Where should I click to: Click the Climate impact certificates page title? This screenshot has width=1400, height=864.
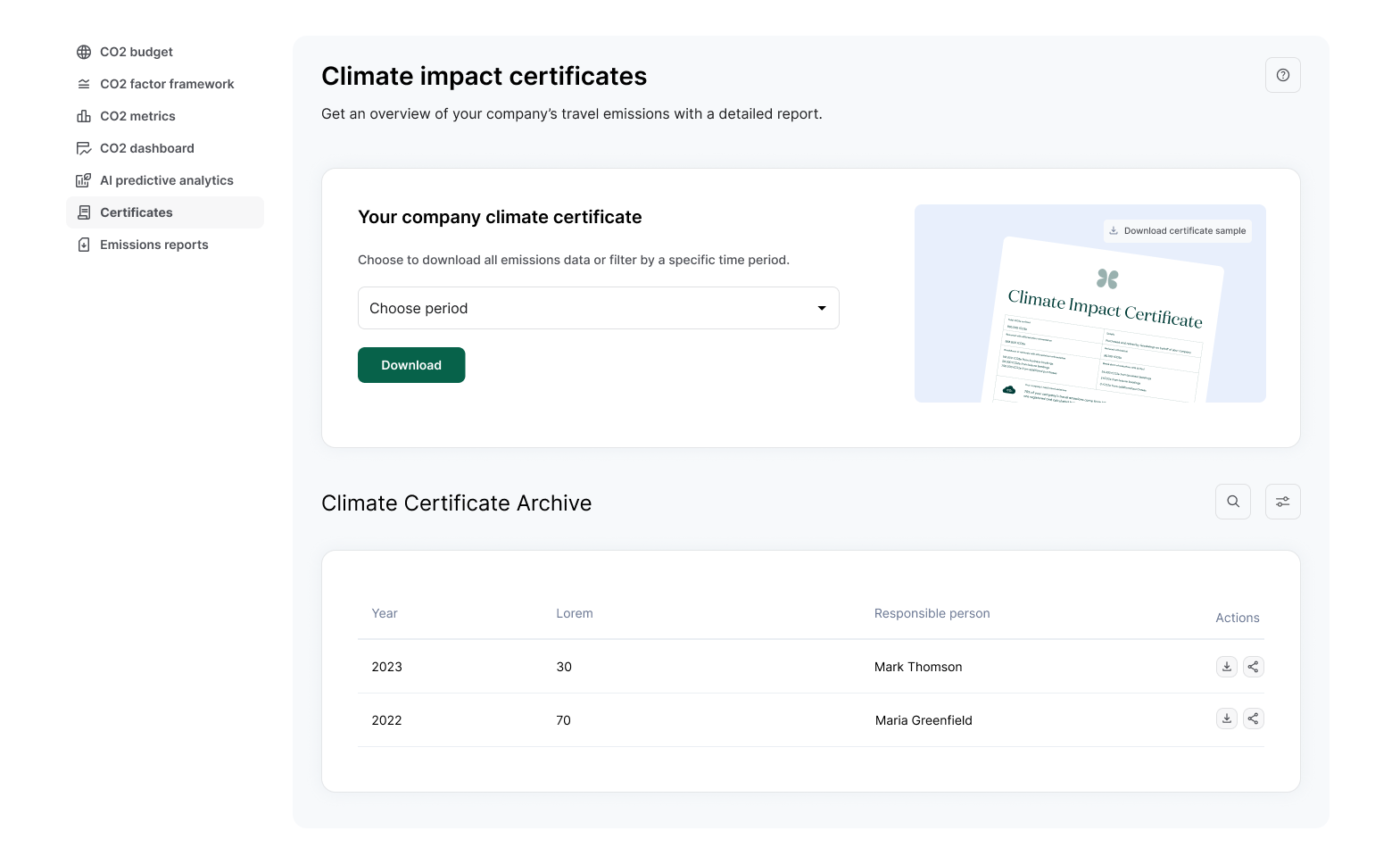point(484,77)
